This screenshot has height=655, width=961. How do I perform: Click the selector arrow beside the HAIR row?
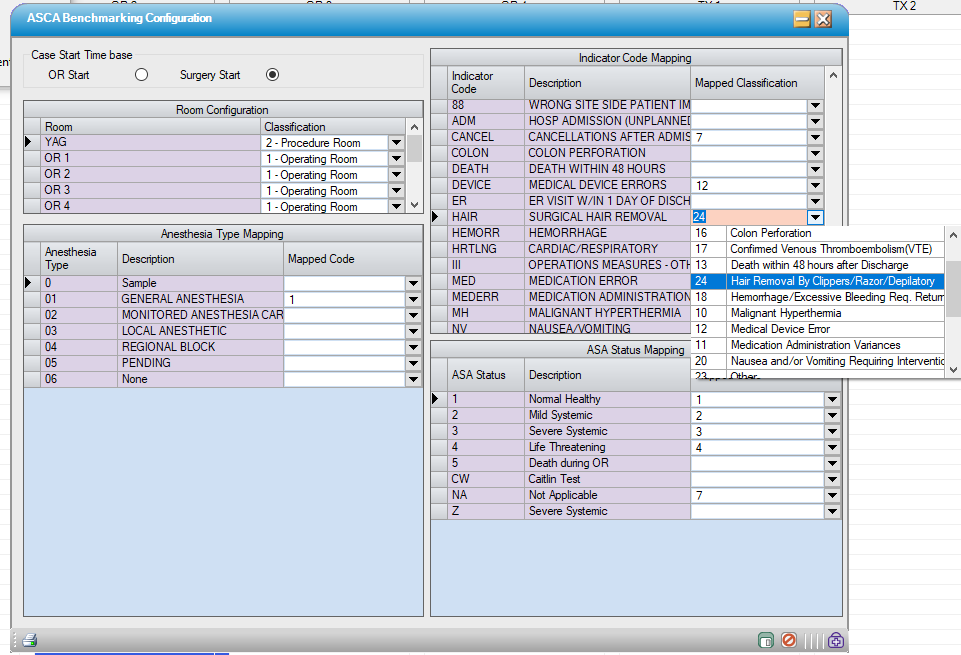click(437, 216)
